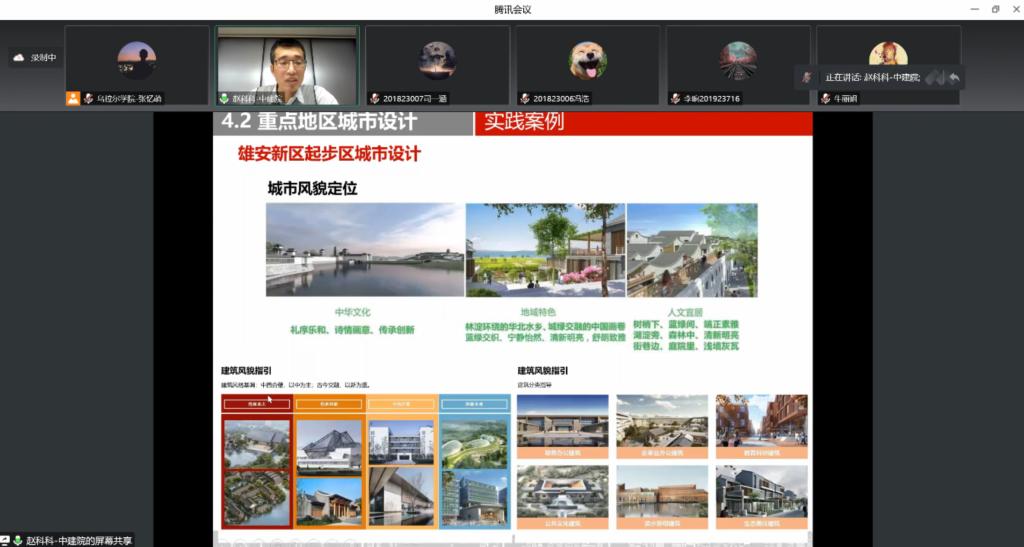Image resolution: width=1024 pixels, height=547 pixels.
Task: Select 乌拉尔学院-张亿硝's participant tile
Action: (x=137, y=65)
